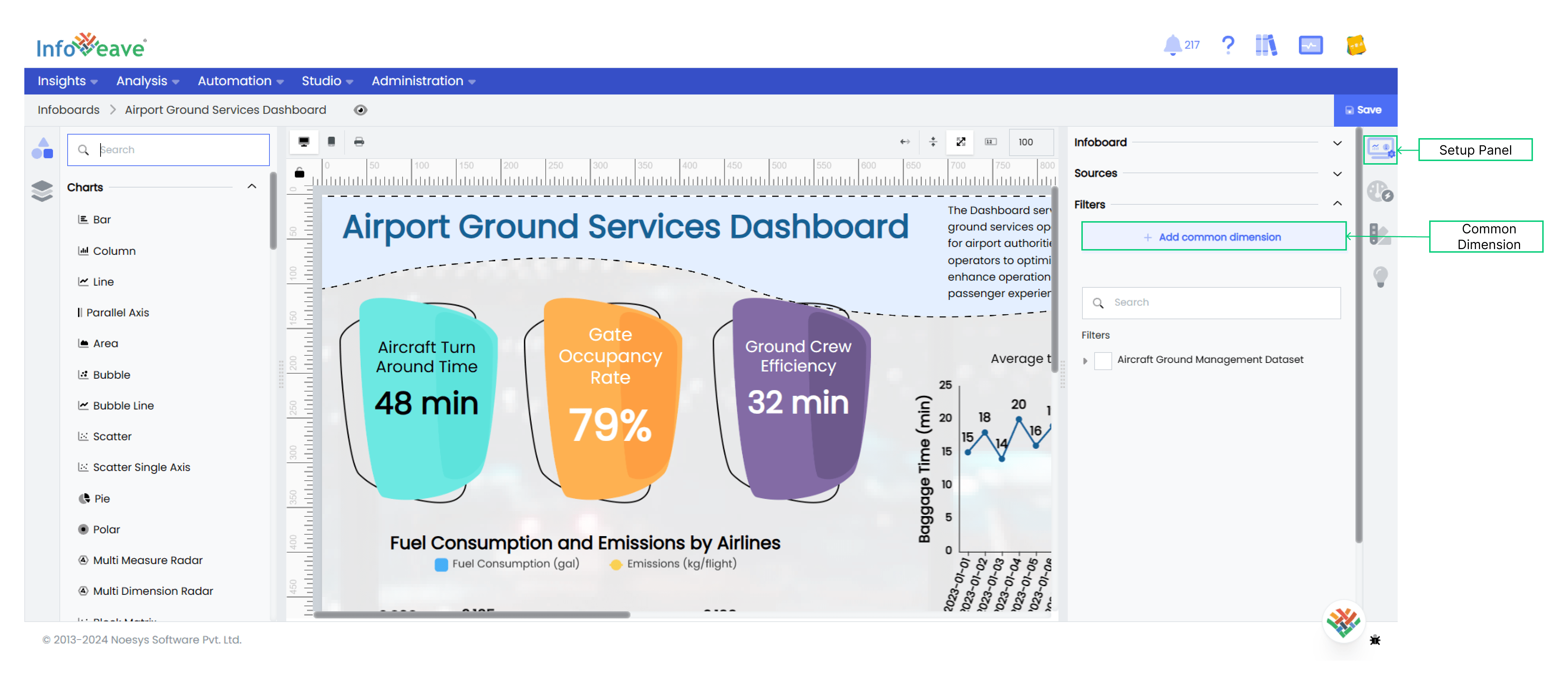
Task: Open the library books icon
Action: coord(1266,45)
